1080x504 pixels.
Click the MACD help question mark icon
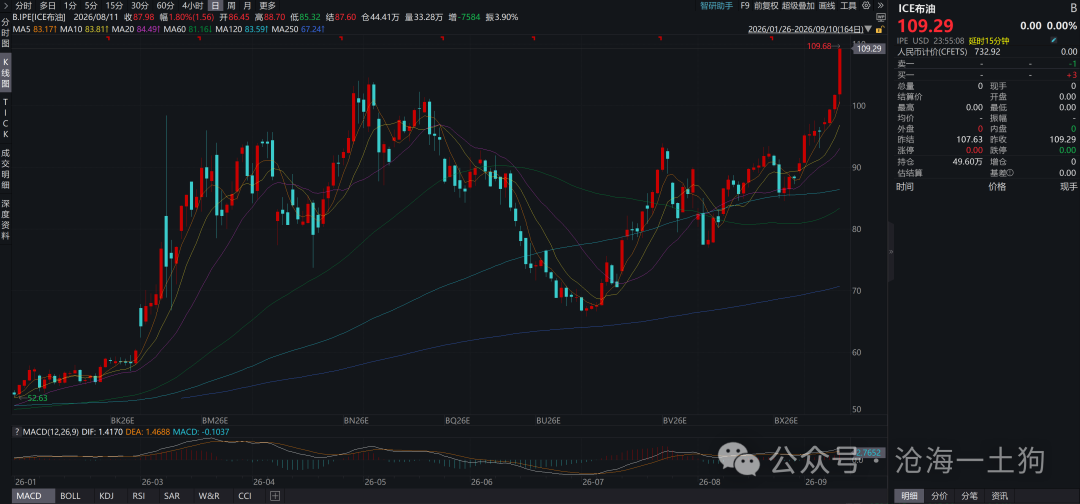pos(19,432)
